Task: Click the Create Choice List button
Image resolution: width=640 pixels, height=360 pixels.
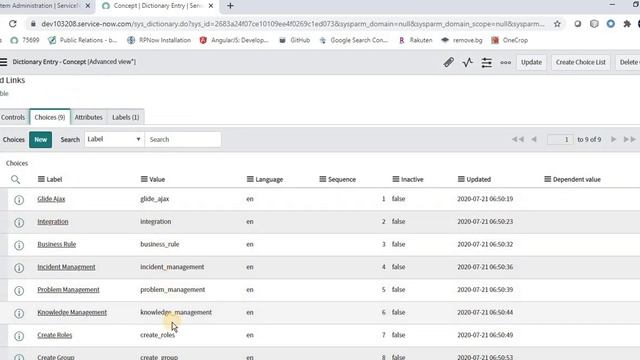Action: (x=580, y=62)
